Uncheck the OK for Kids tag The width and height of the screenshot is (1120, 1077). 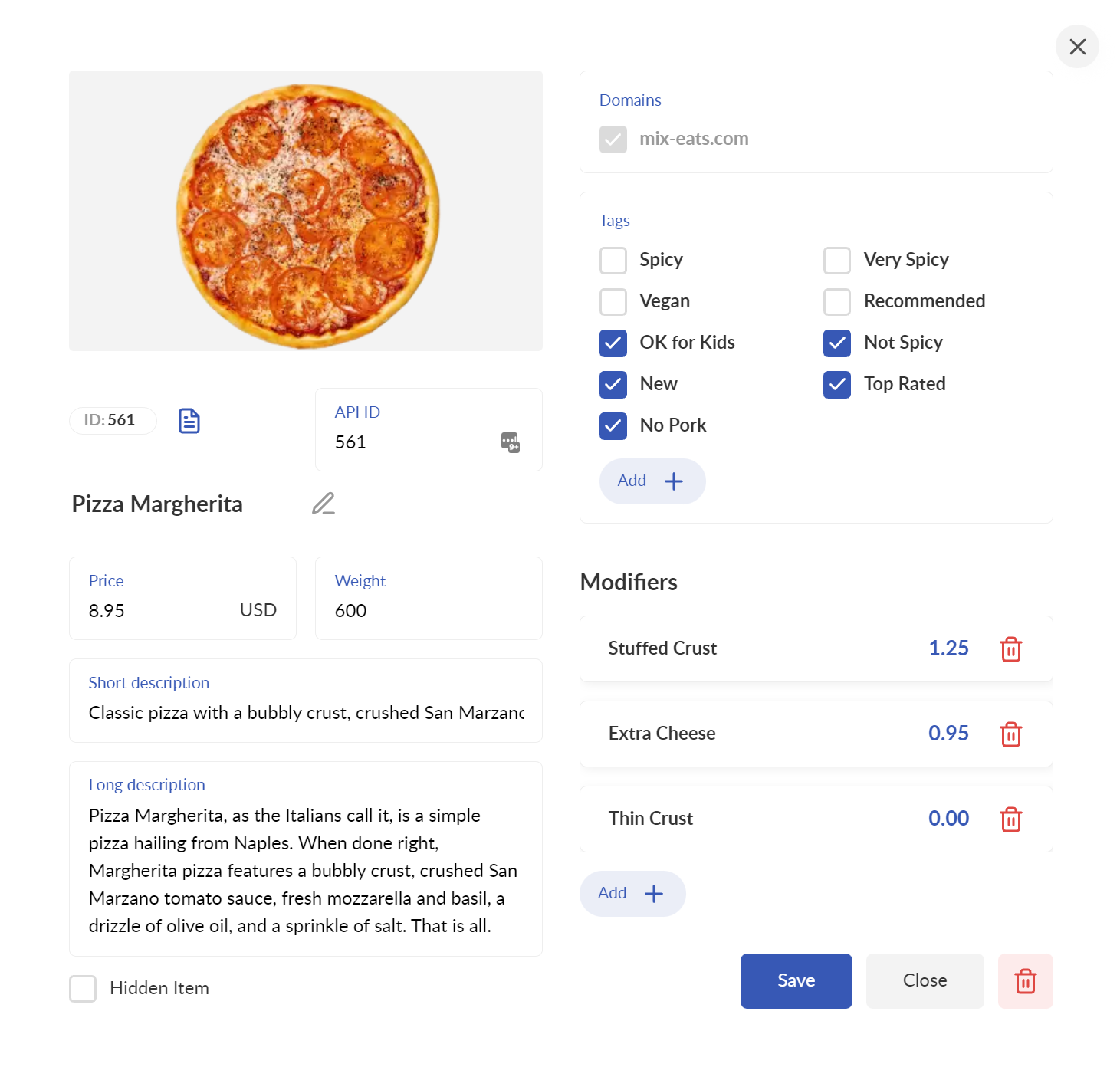613,343
